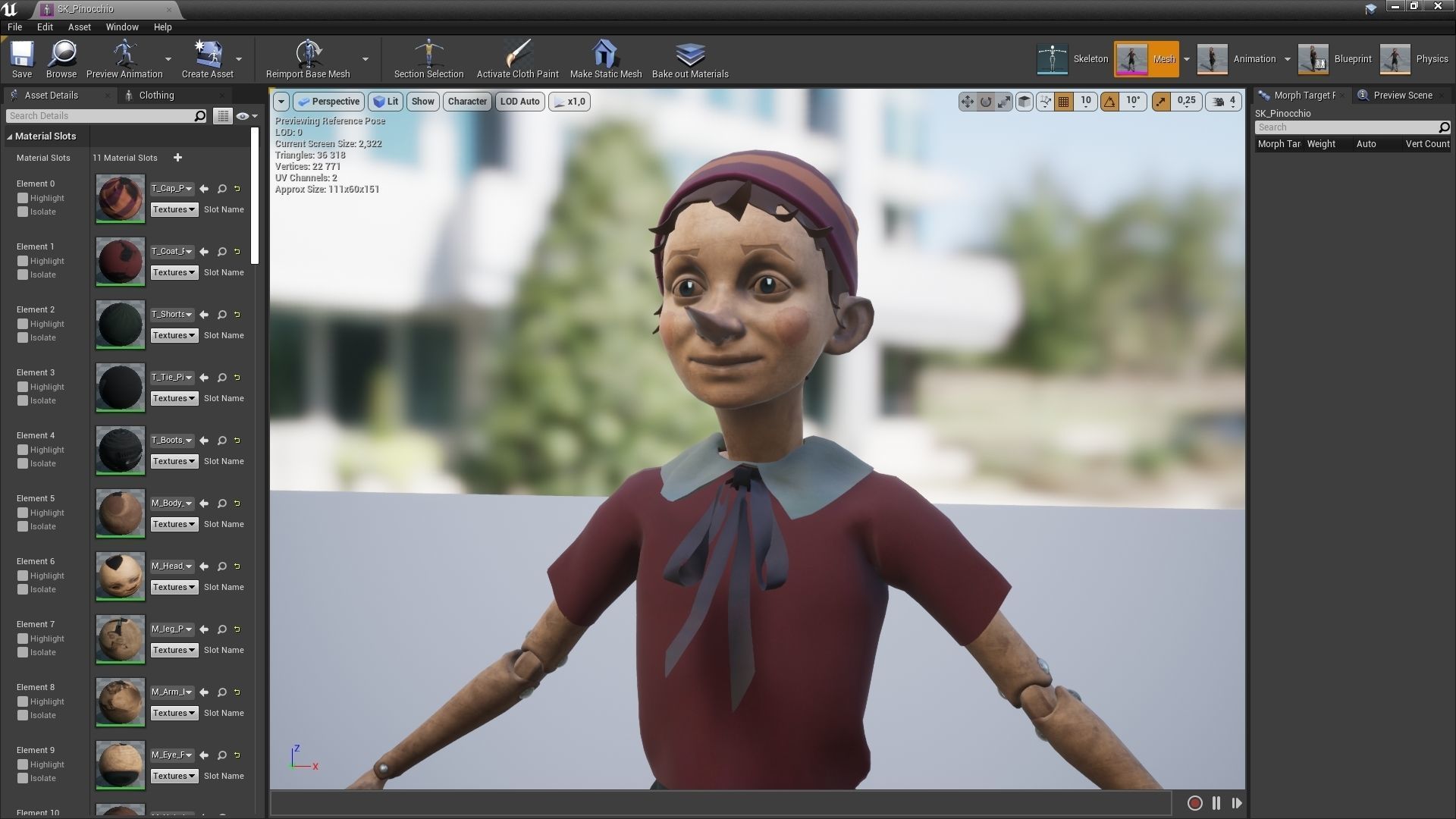Save the asset with the Save icon
The width and height of the screenshot is (1456, 819).
pos(21,59)
